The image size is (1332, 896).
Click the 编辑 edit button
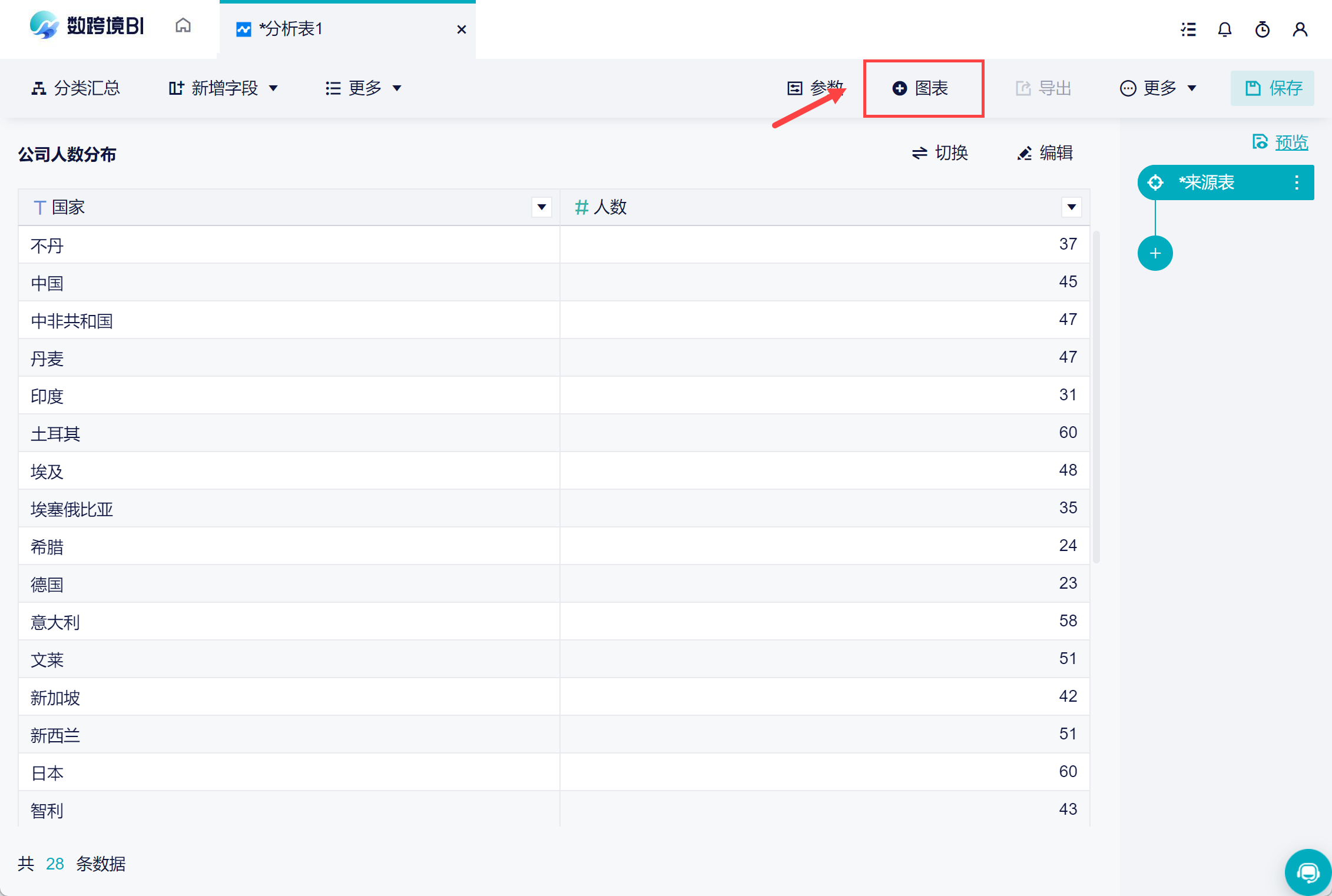(x=1045, y=153)
